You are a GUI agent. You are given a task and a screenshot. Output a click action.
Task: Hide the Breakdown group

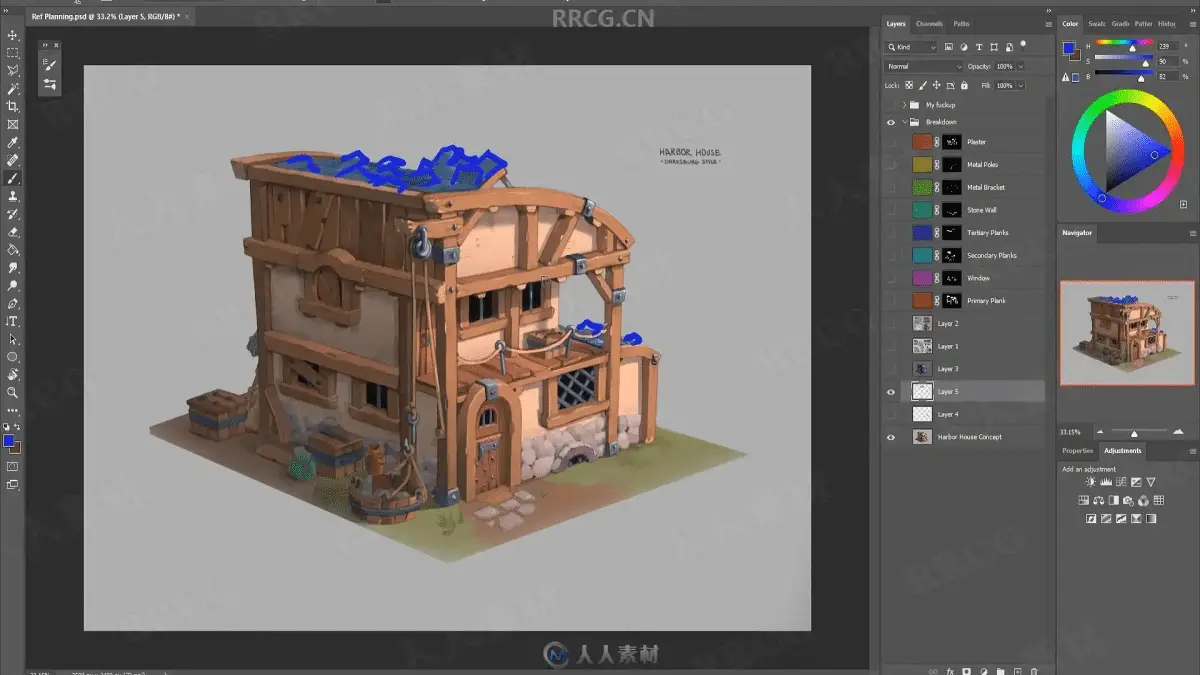(x=891, y=122)
